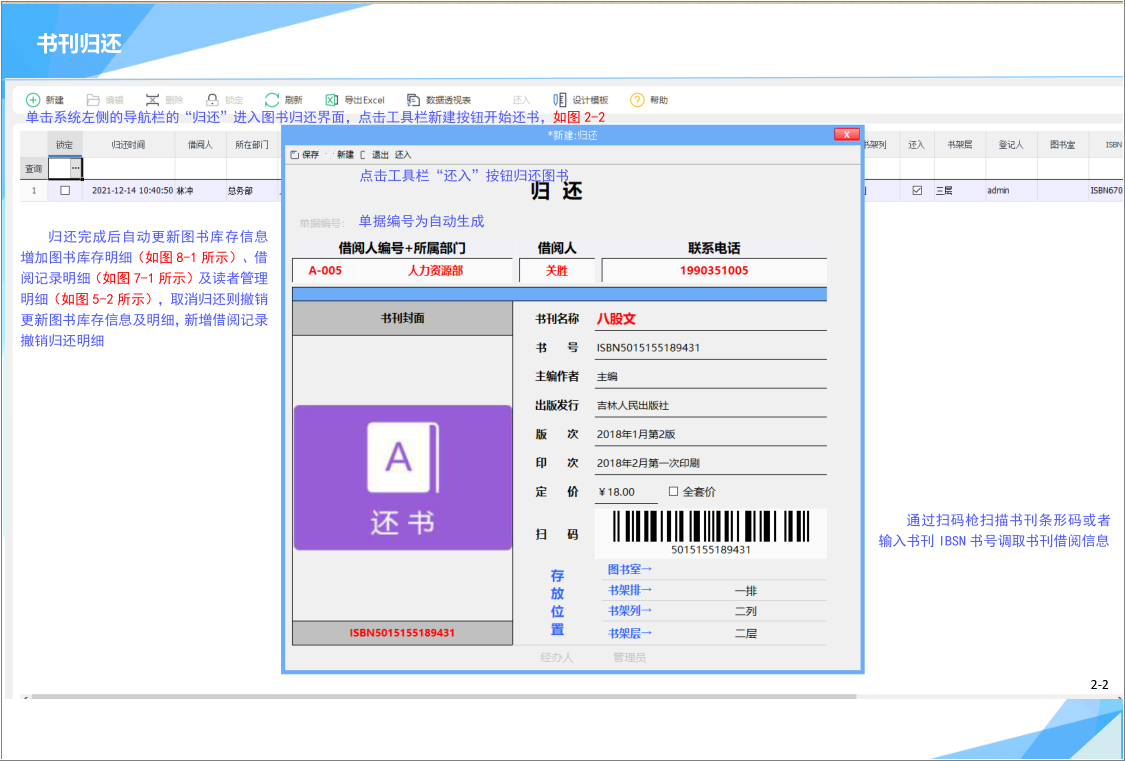
Task: Click the 新建 icon in main toolbar
Action: click(x=33, y=100)
